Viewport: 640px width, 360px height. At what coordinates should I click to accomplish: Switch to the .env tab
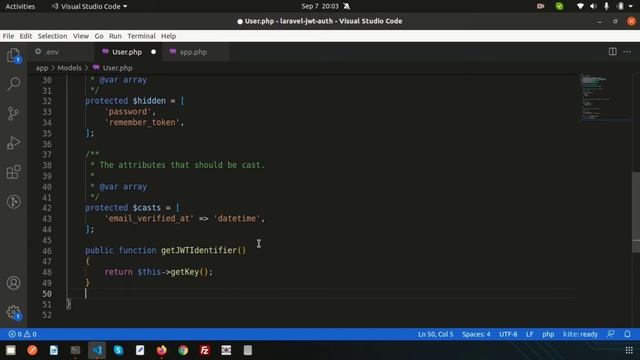click(x=61, y=52)
